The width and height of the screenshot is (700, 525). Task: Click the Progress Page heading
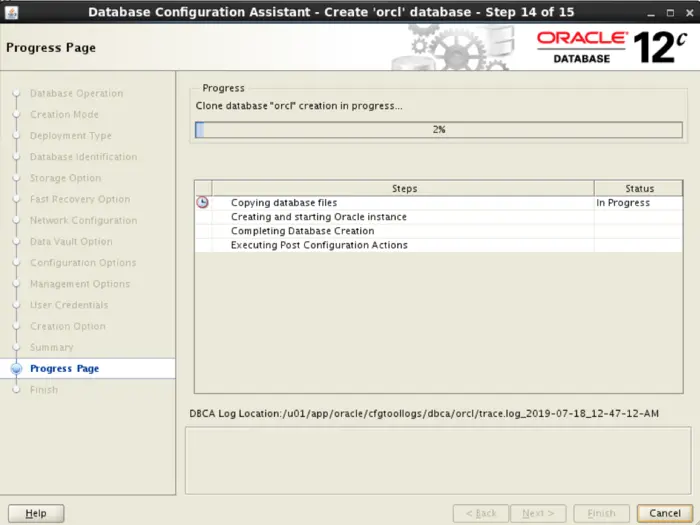[x=51, y=48]
